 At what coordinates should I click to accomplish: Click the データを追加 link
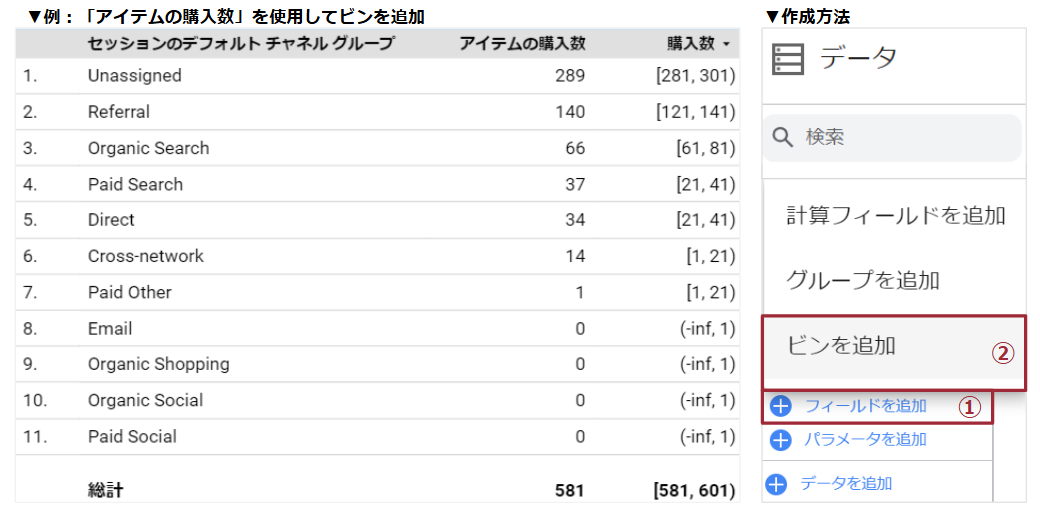point(846,484)
